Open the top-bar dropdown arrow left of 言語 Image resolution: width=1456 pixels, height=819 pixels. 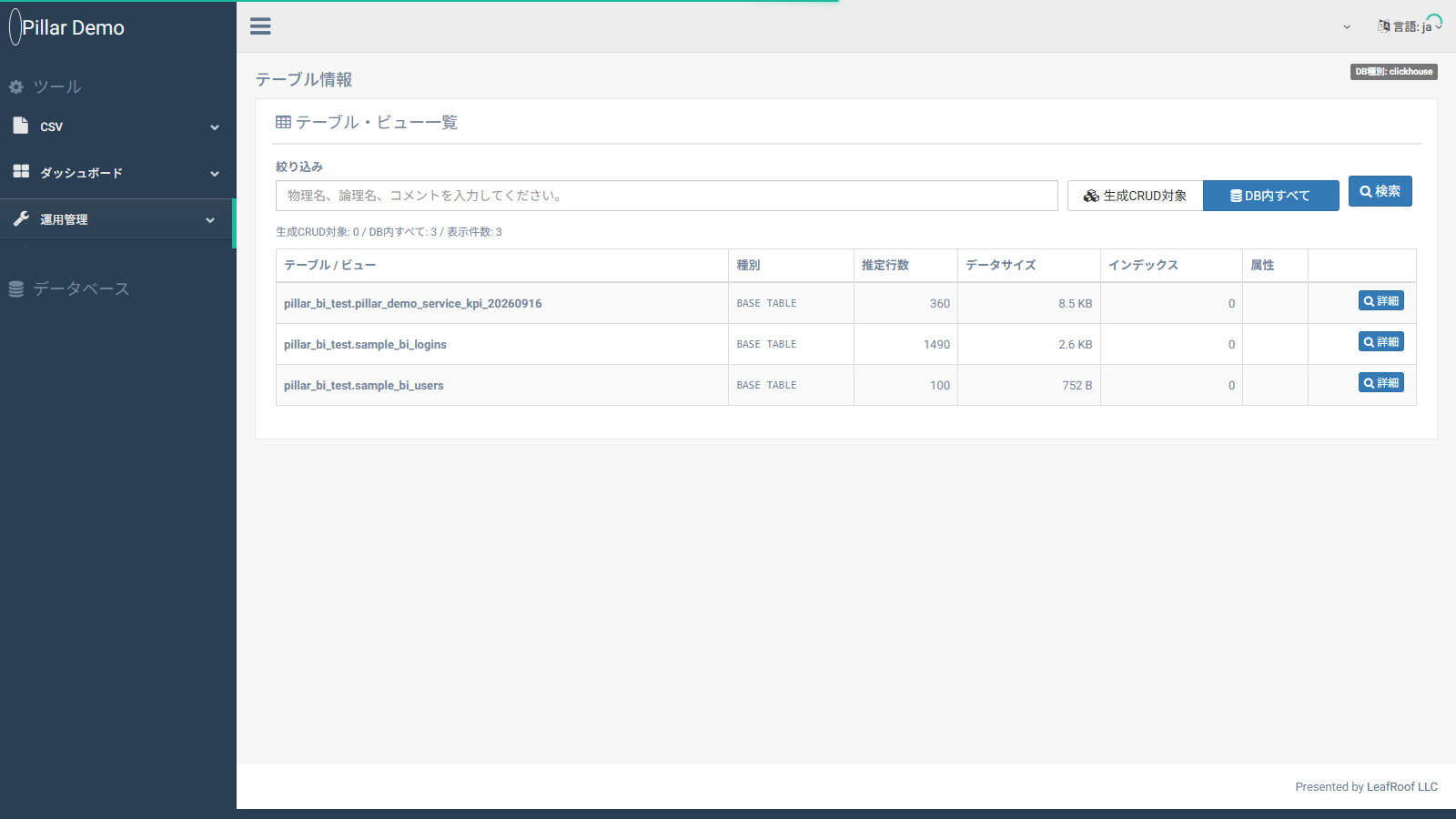point(1347,27)
